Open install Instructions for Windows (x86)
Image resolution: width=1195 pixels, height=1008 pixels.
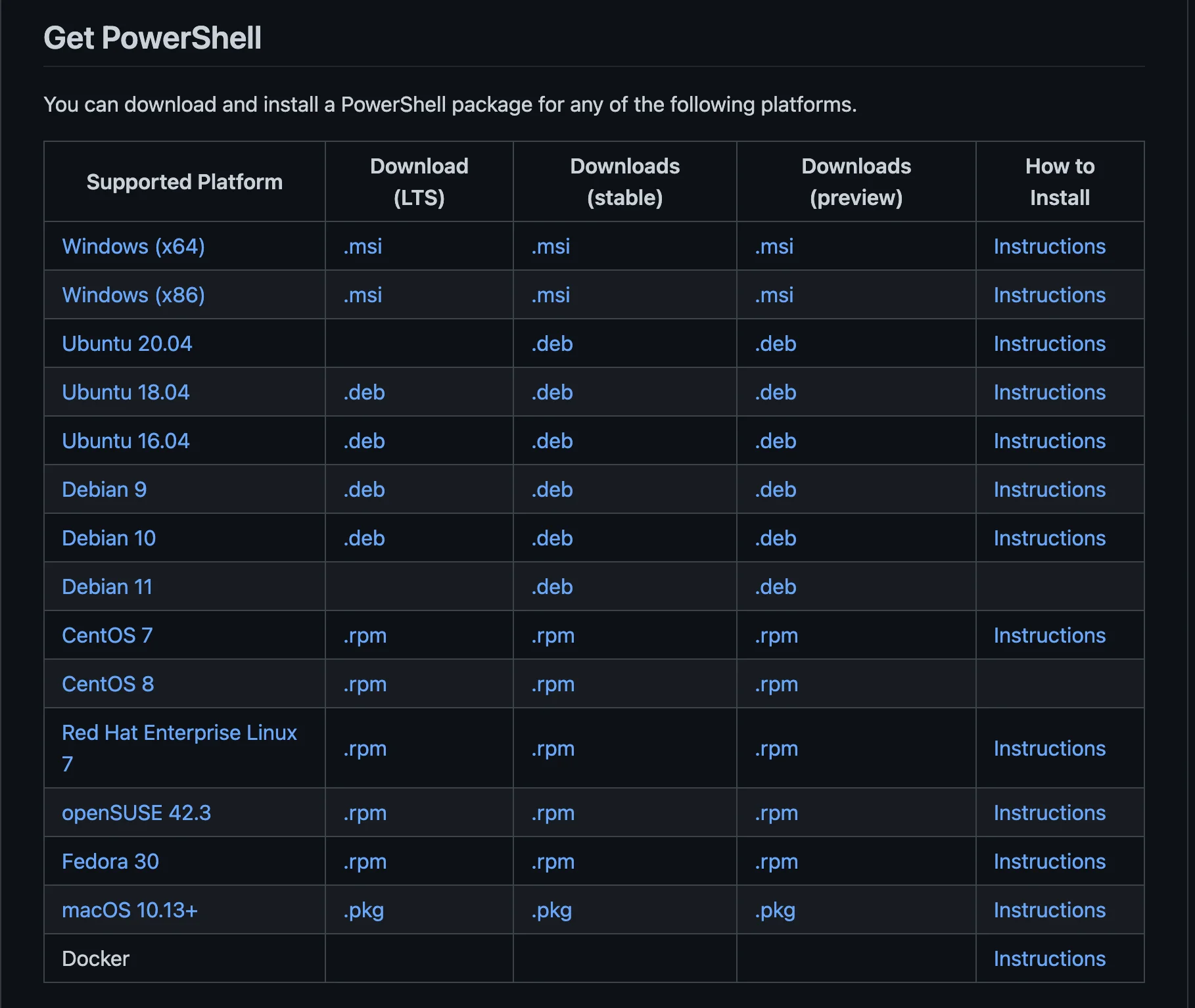click(x=1049, y=295)
